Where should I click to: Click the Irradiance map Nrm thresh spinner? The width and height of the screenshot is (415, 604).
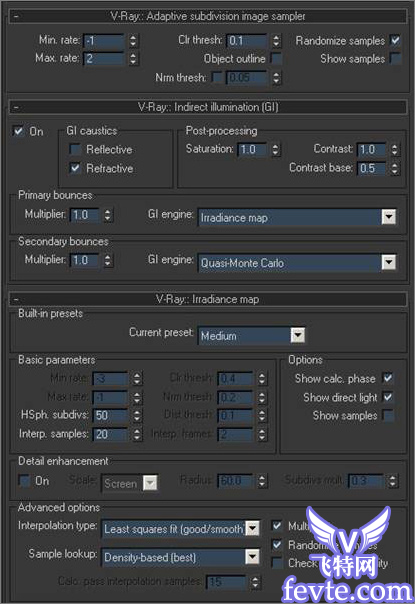[262, 397]
